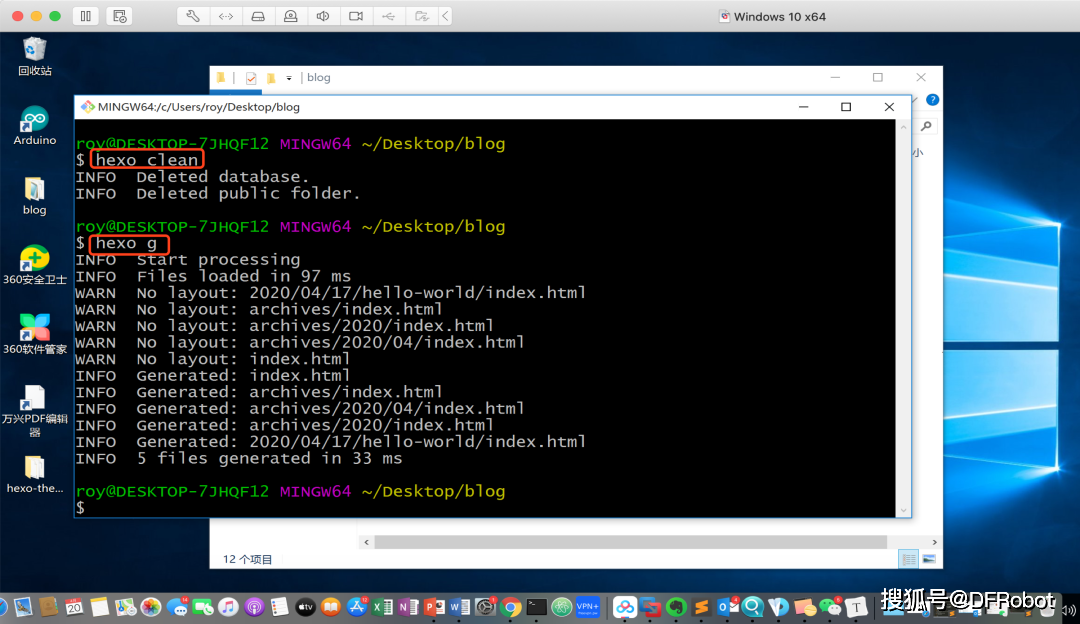
Task: Open Explorer help question mark icon
Action: (x=933, y=100)
